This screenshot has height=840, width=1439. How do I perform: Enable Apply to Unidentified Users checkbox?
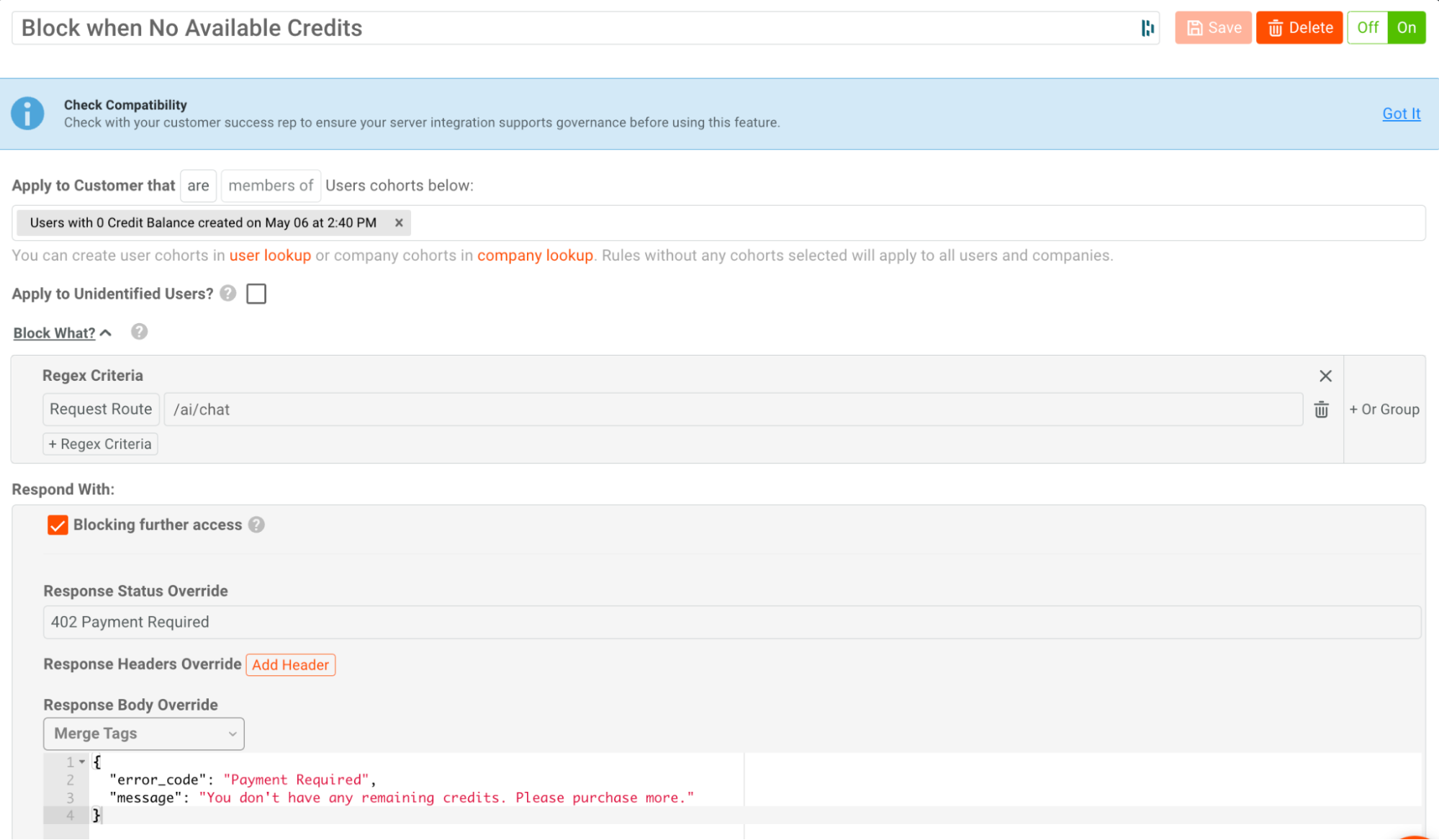point(256,294)
